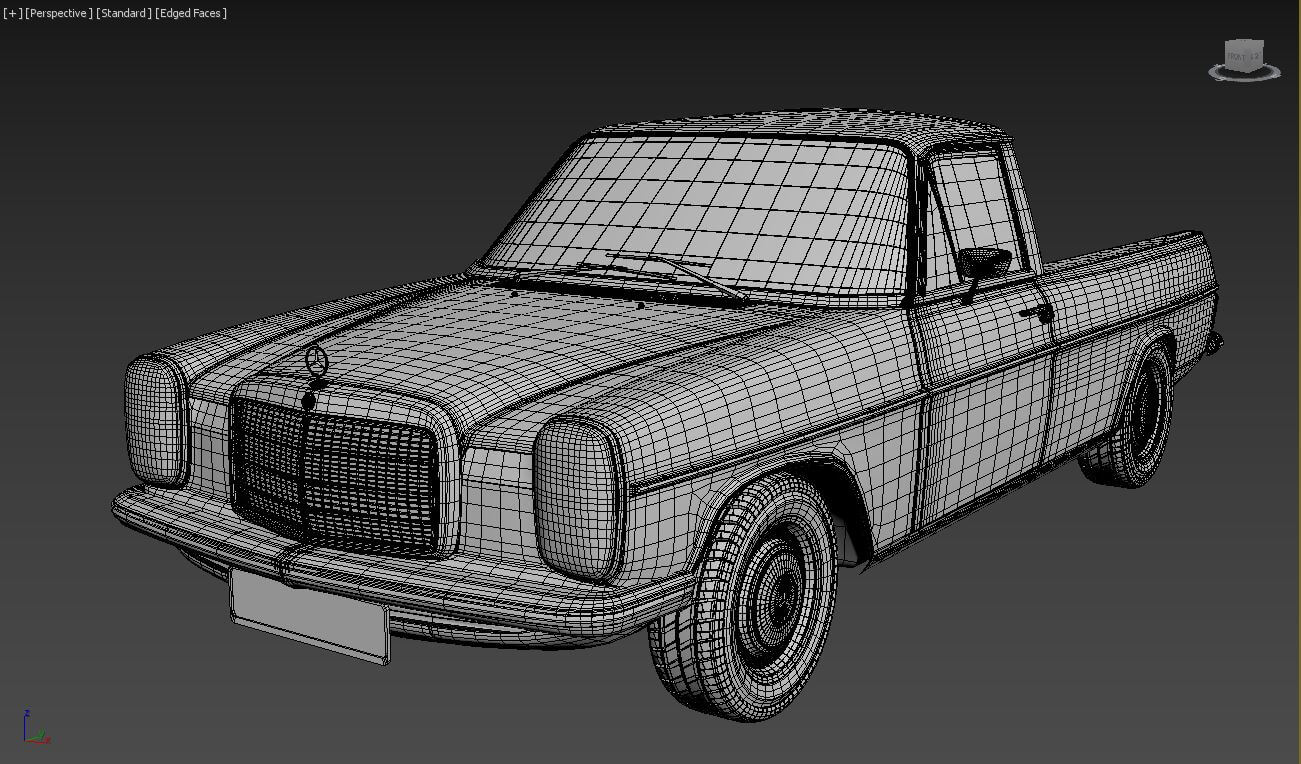1301x764 pixels.
Task: Open the Perspective viewport label menu
Action: pos(59,13)
